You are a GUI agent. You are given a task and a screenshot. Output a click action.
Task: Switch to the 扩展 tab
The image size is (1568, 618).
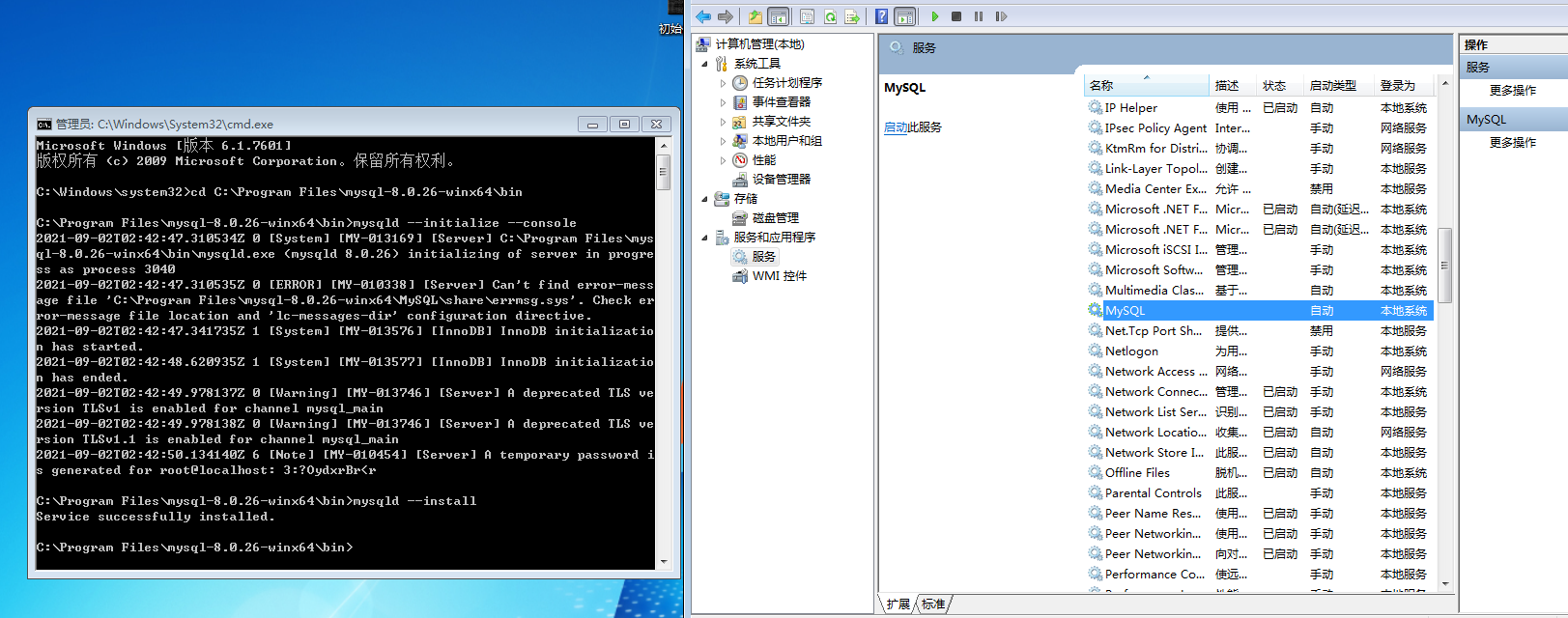898,604
